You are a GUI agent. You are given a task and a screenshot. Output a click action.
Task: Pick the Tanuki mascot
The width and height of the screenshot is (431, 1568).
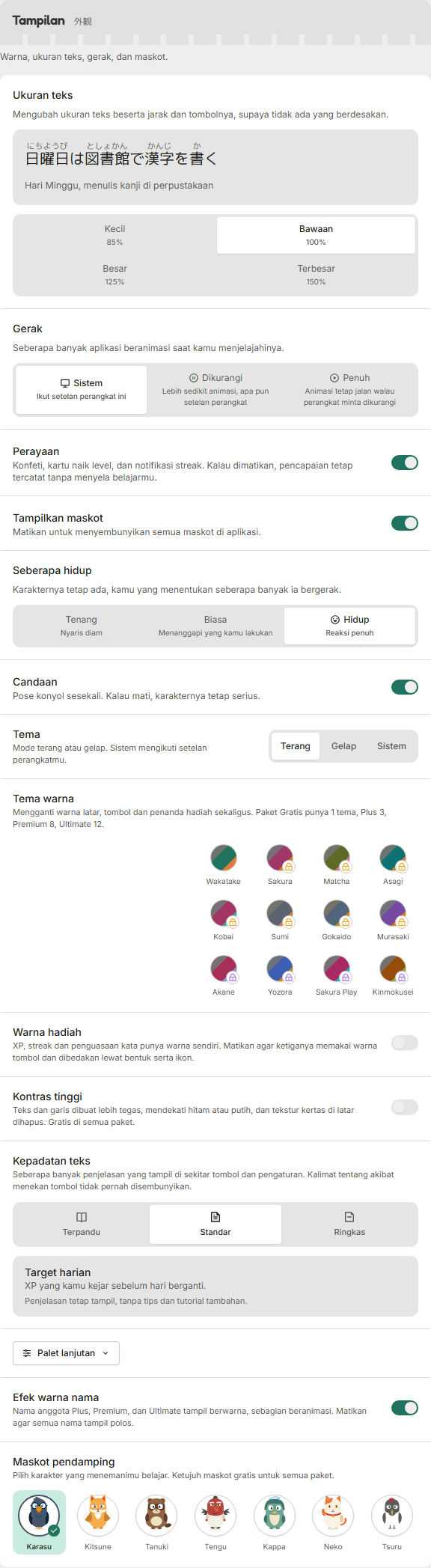pos(156,1522)
